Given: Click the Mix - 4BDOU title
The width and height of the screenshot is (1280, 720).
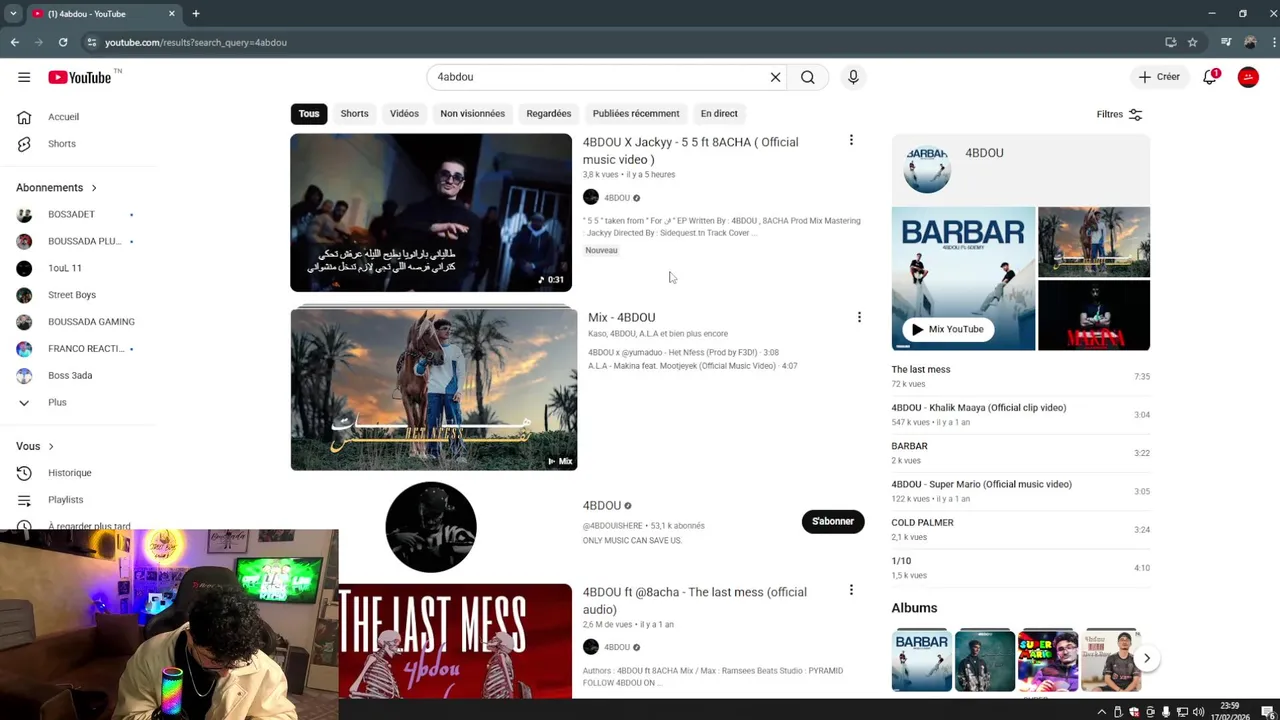Looking at the screenshot, I should 622,318.
